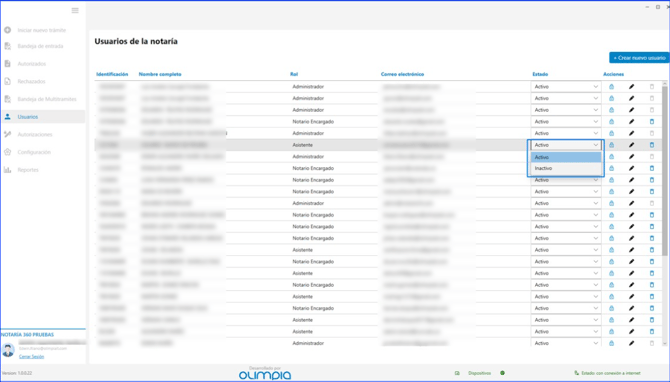
Task: Sort by Nombre completo column header
Action: coord(160,74)
